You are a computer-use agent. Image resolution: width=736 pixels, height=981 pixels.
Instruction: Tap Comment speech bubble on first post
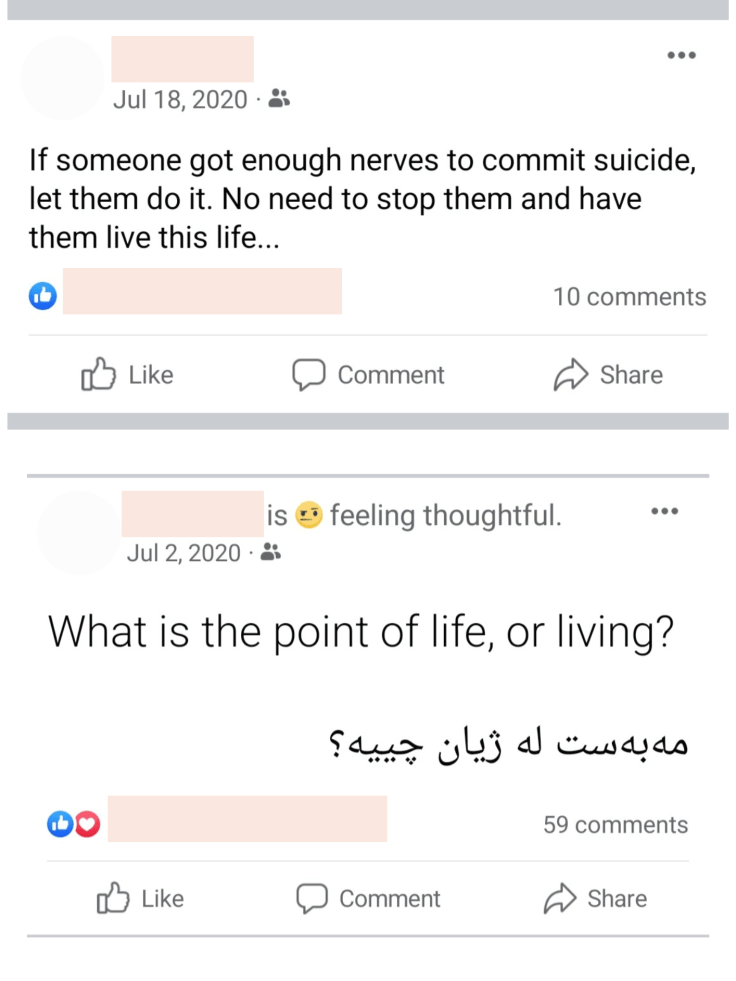[308, 375]
